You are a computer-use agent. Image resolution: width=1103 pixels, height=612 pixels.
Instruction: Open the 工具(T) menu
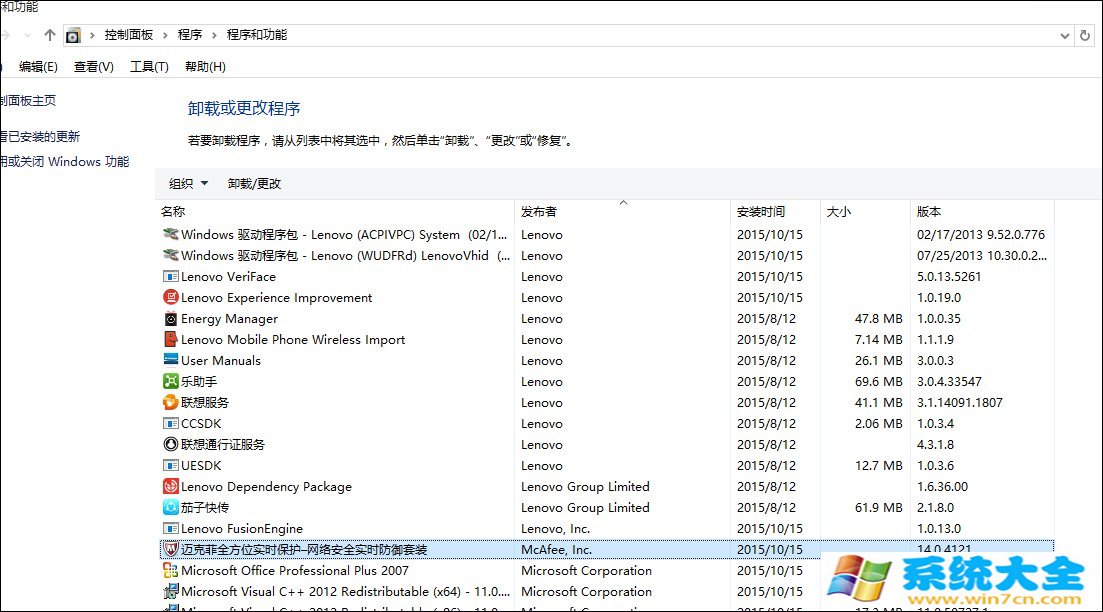[x=149, y=67]
